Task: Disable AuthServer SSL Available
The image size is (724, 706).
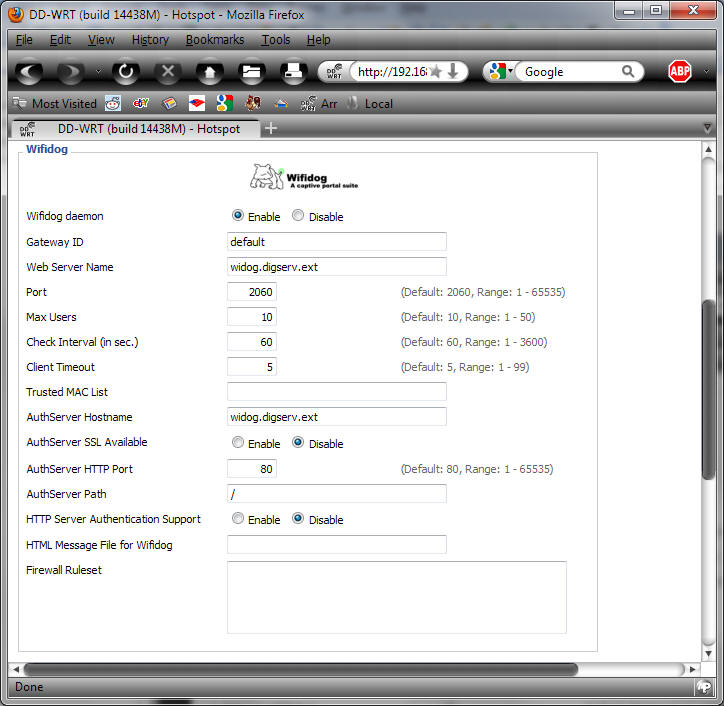Action: coord(298,442)
